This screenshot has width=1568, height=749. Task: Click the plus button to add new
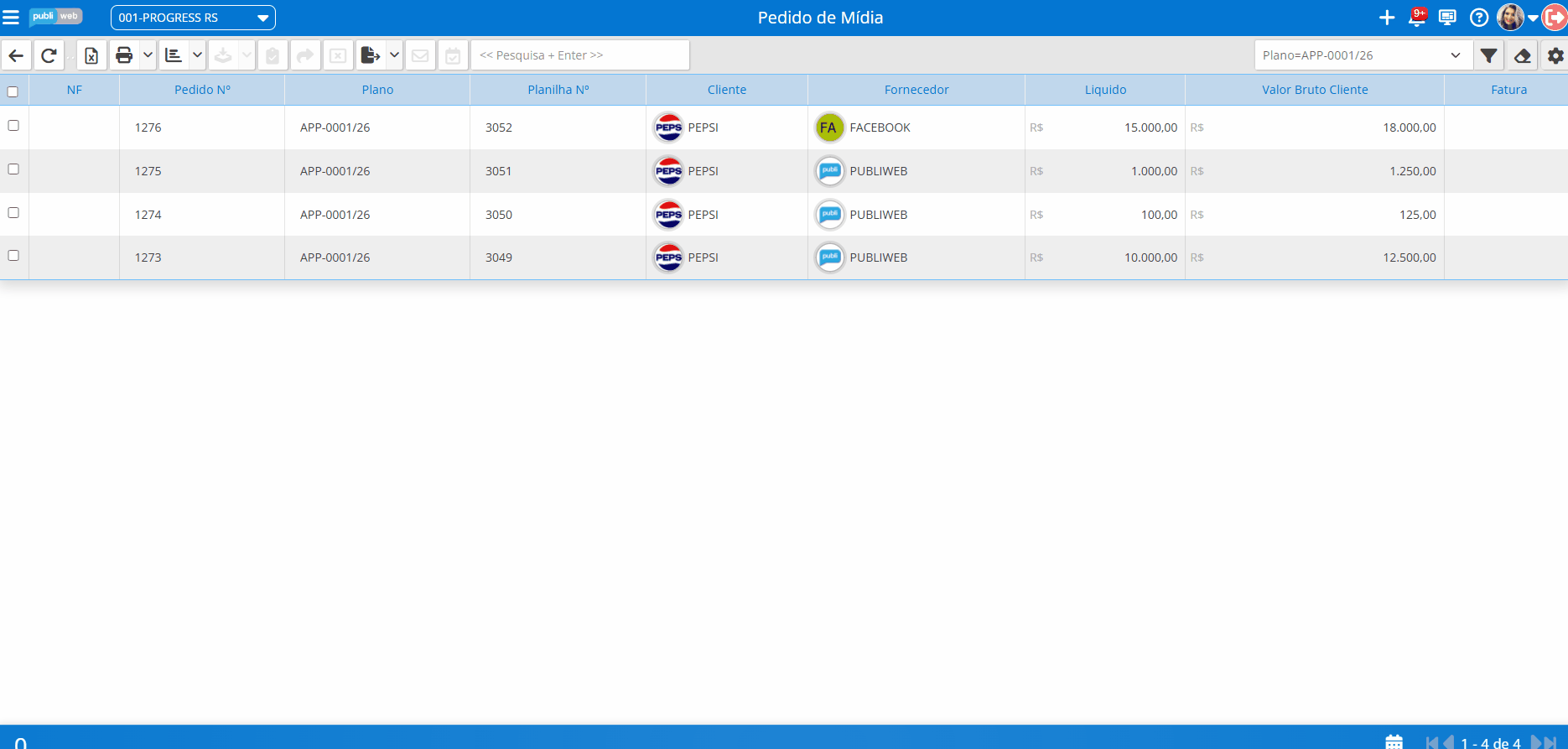(x=1387, y=18)
